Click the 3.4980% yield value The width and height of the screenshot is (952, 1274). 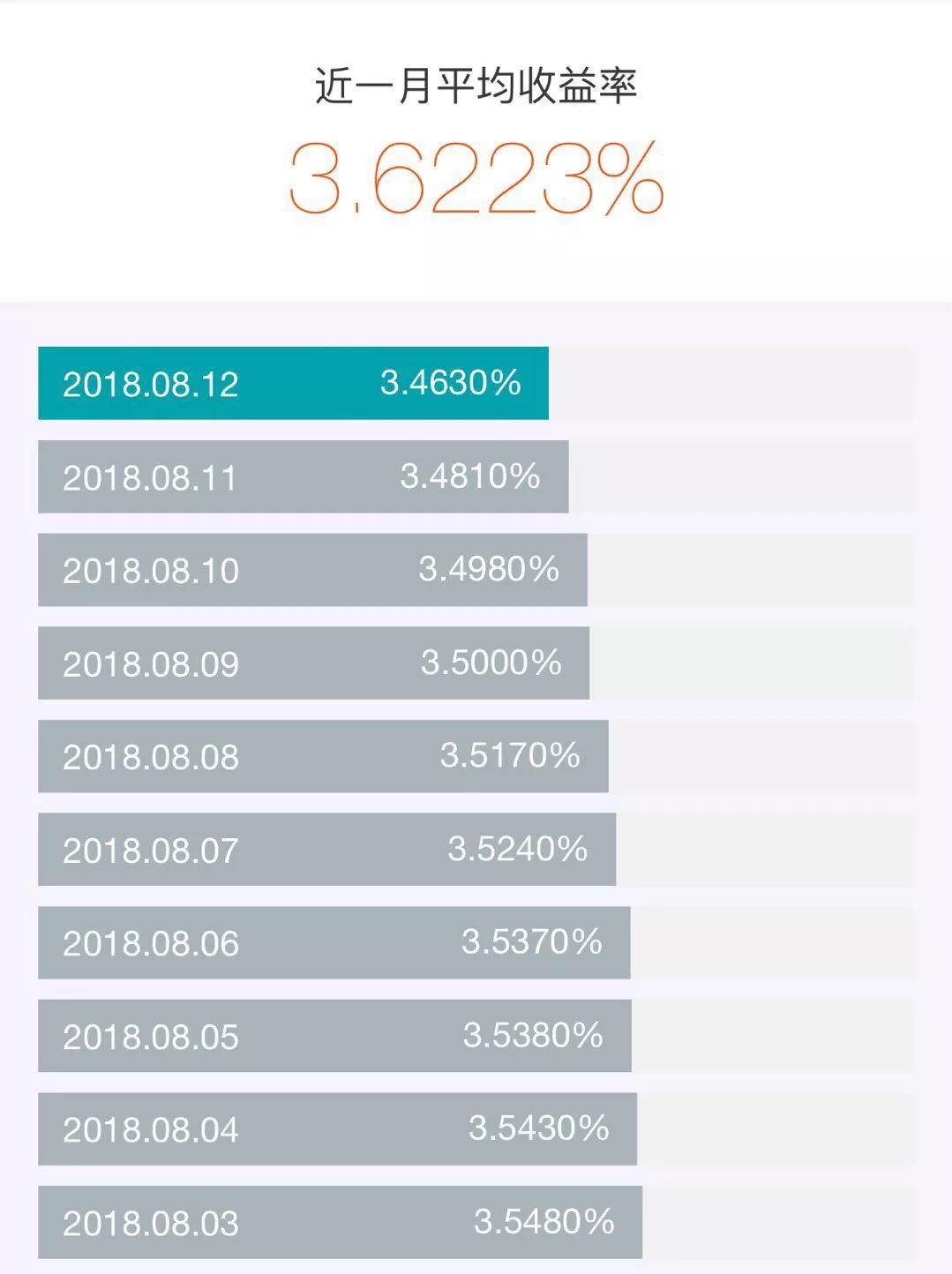click(x=489, y=569)
